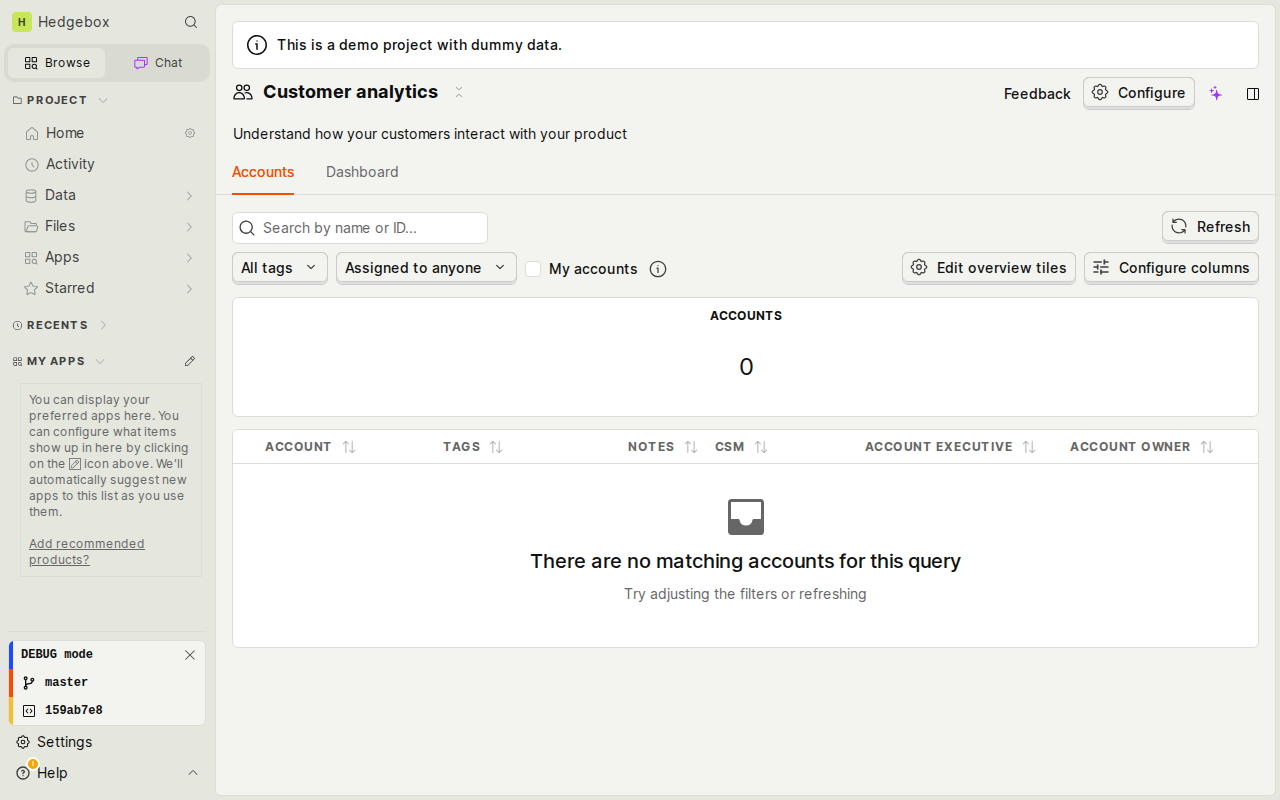Focus the Search by name or ID field
Image resolution: width=1280 pixels, height=800 pixels.
pyautogui.click(x=360, y=228)
